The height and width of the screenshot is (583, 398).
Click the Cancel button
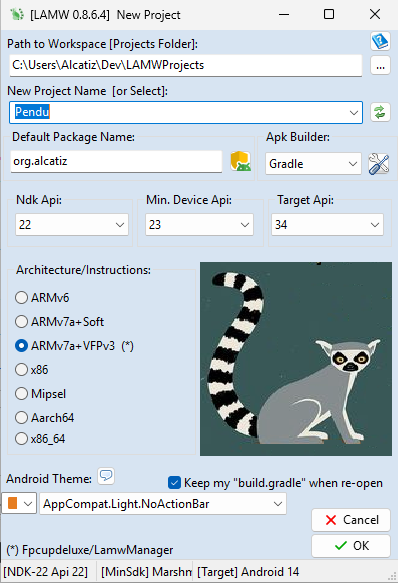351,520
